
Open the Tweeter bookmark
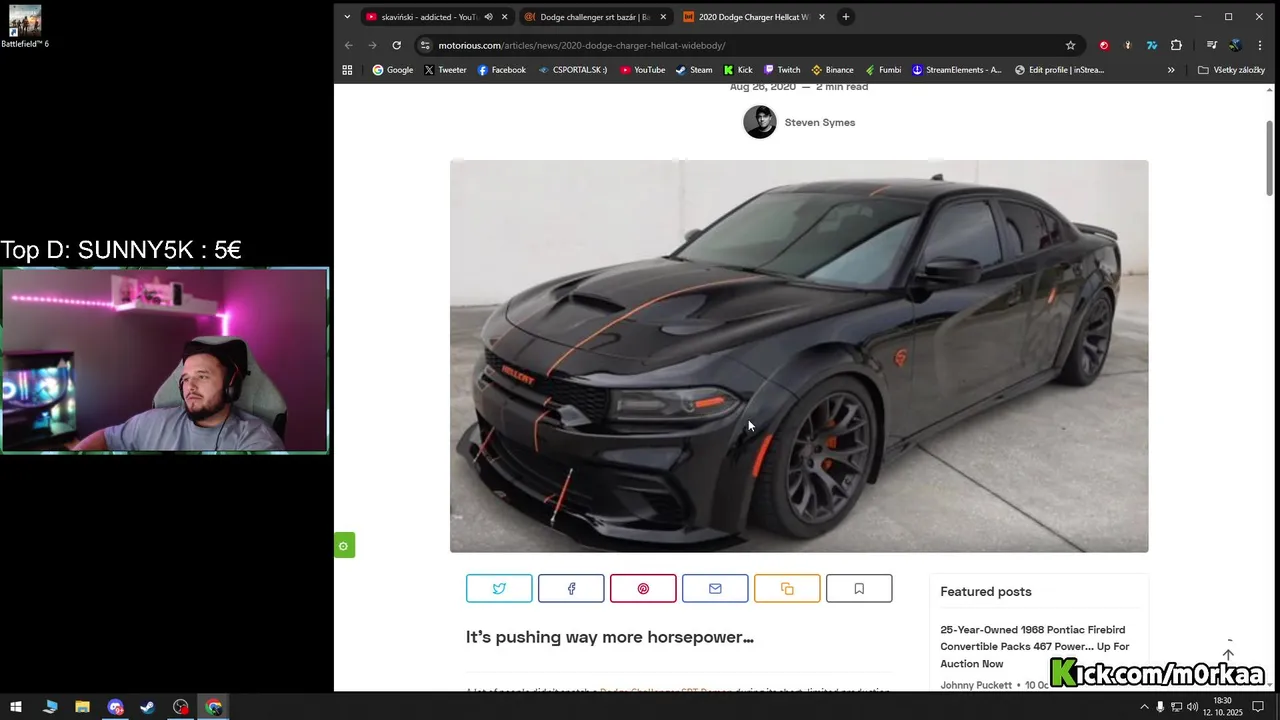pyautogui.click(x=445, y=70)
